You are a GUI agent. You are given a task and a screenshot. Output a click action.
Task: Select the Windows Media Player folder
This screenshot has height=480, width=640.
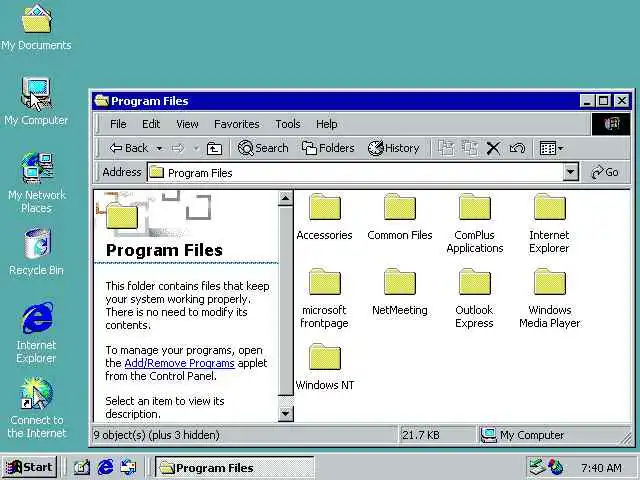[549, 298]
